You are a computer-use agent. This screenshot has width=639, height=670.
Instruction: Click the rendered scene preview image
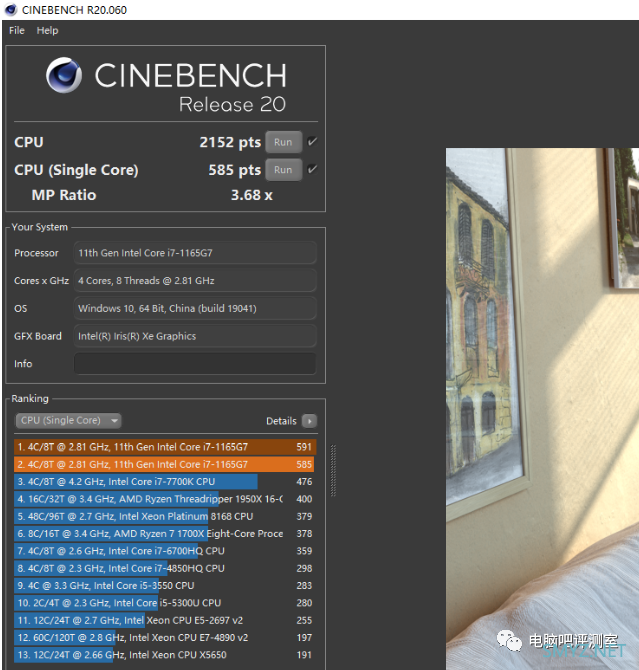[542, 409]
